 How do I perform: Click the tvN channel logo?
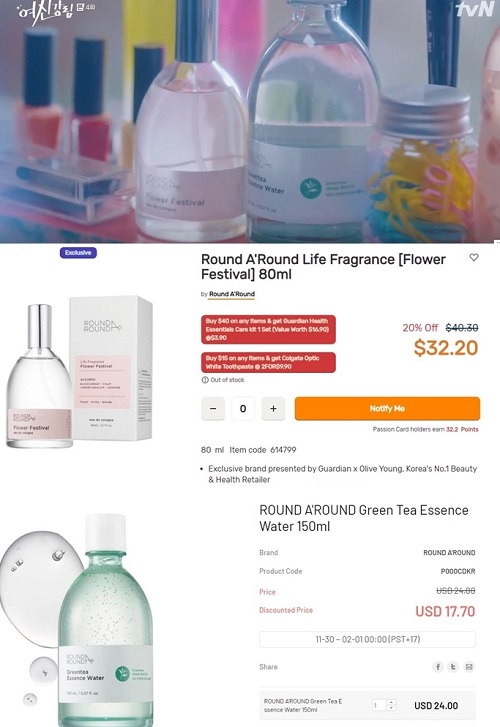474,10
